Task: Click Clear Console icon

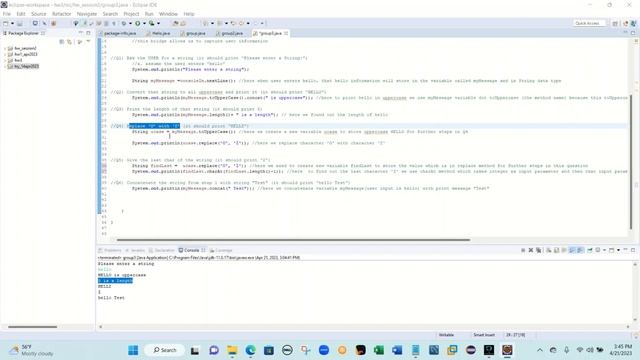Action: (x=549, y=250)
